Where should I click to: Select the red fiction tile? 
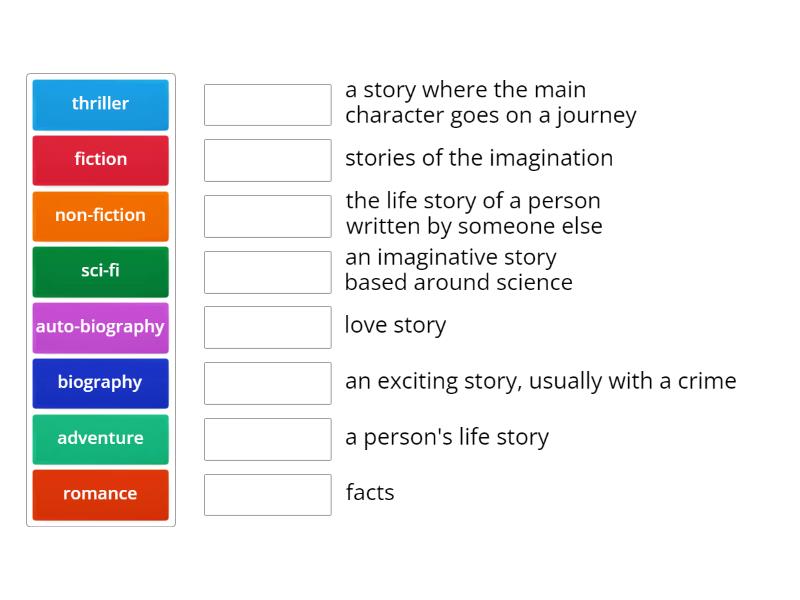[100, 160]
